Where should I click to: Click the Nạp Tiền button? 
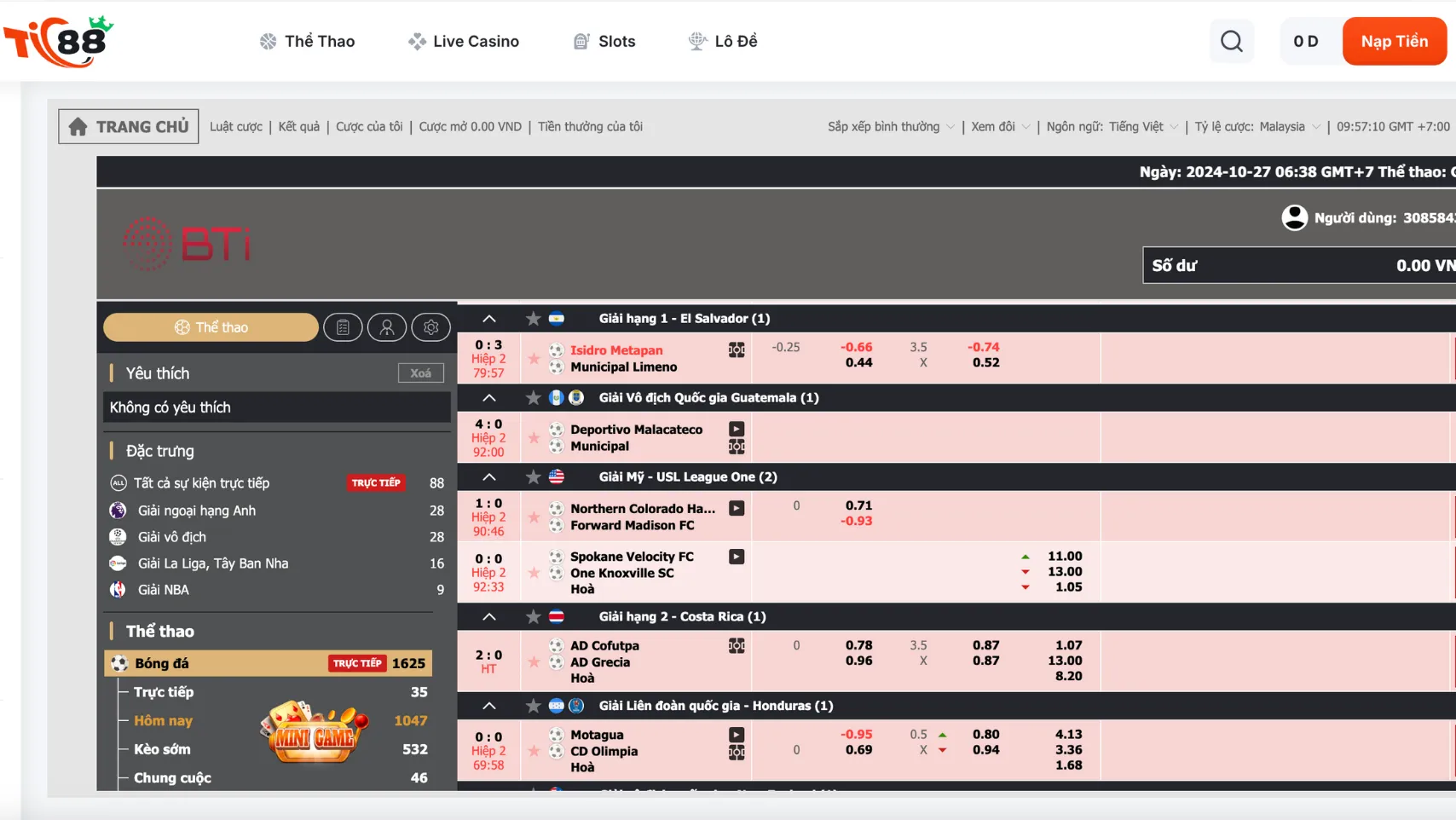click(x=1394, y=41)
